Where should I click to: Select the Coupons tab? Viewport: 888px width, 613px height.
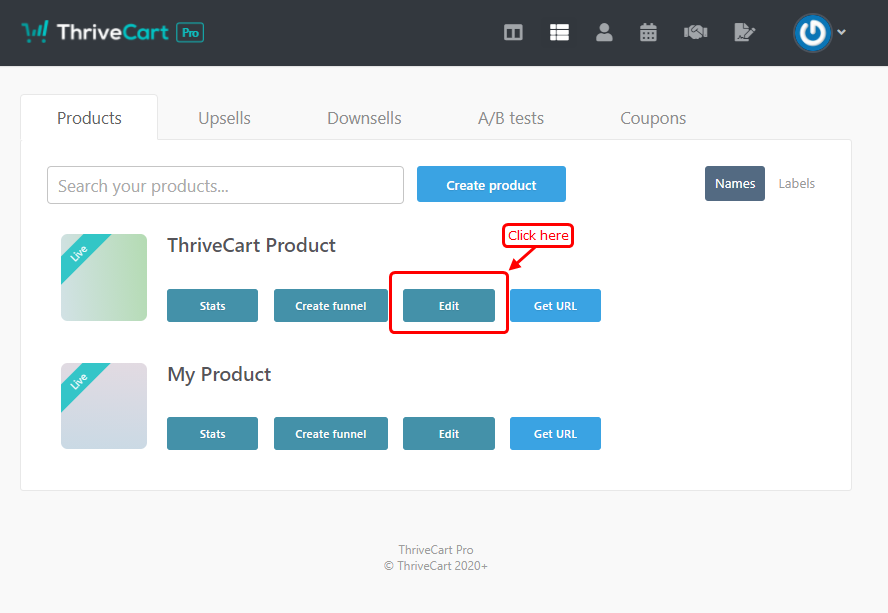[x=653, y=118]
